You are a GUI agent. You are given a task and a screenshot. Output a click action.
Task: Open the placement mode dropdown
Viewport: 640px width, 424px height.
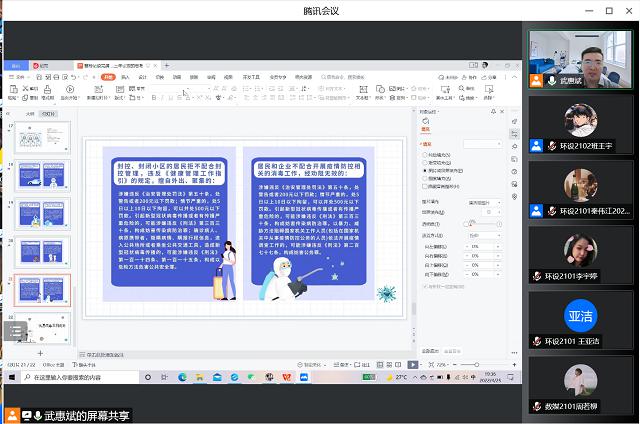pyautogui.click(x=484, y=236)
